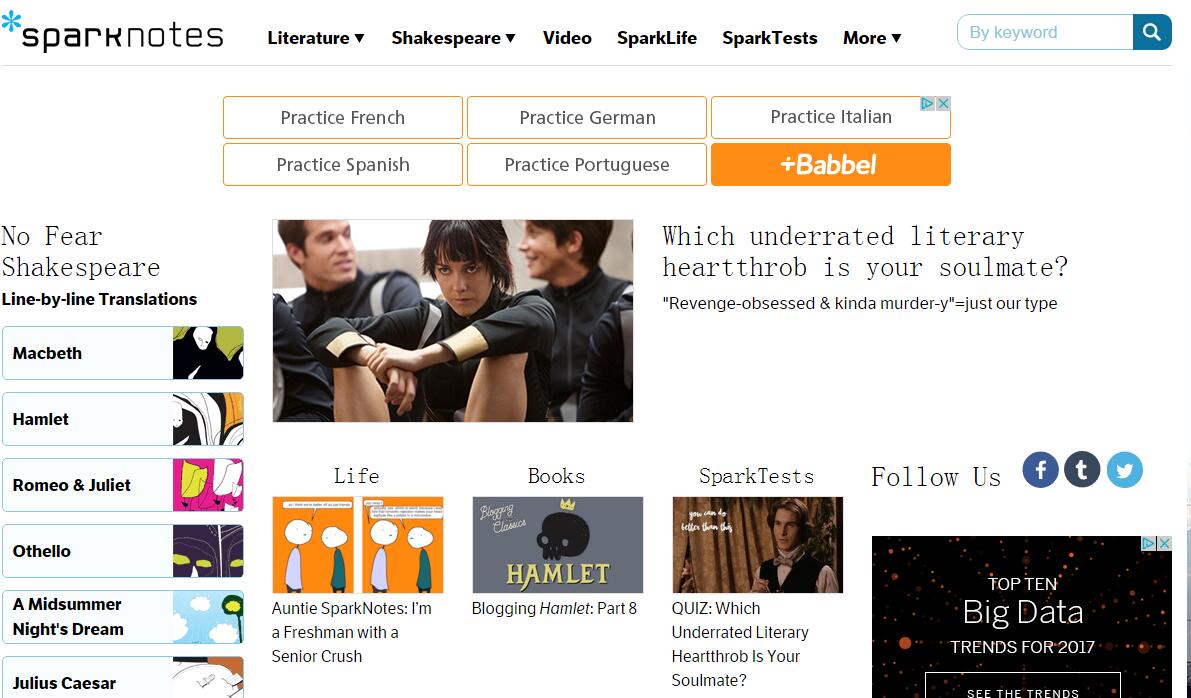This screenshot has height=698, width=1191.
Task: Click A Midsummer Night's Dream art thumbnail
Action: (x=208, y=617)
